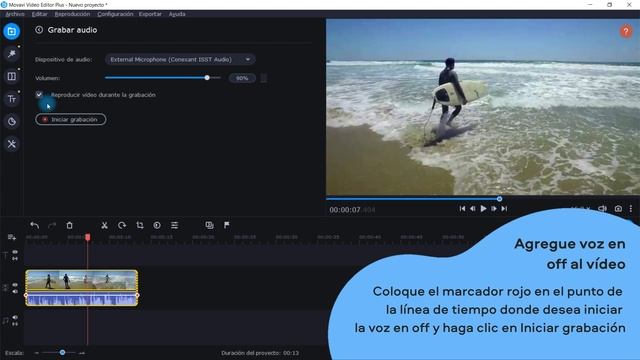Image resolution: width=640 pixels, height=360 pixels.
Task: Open the More tools tab in sidebar
Action: (x=11, y=144)
